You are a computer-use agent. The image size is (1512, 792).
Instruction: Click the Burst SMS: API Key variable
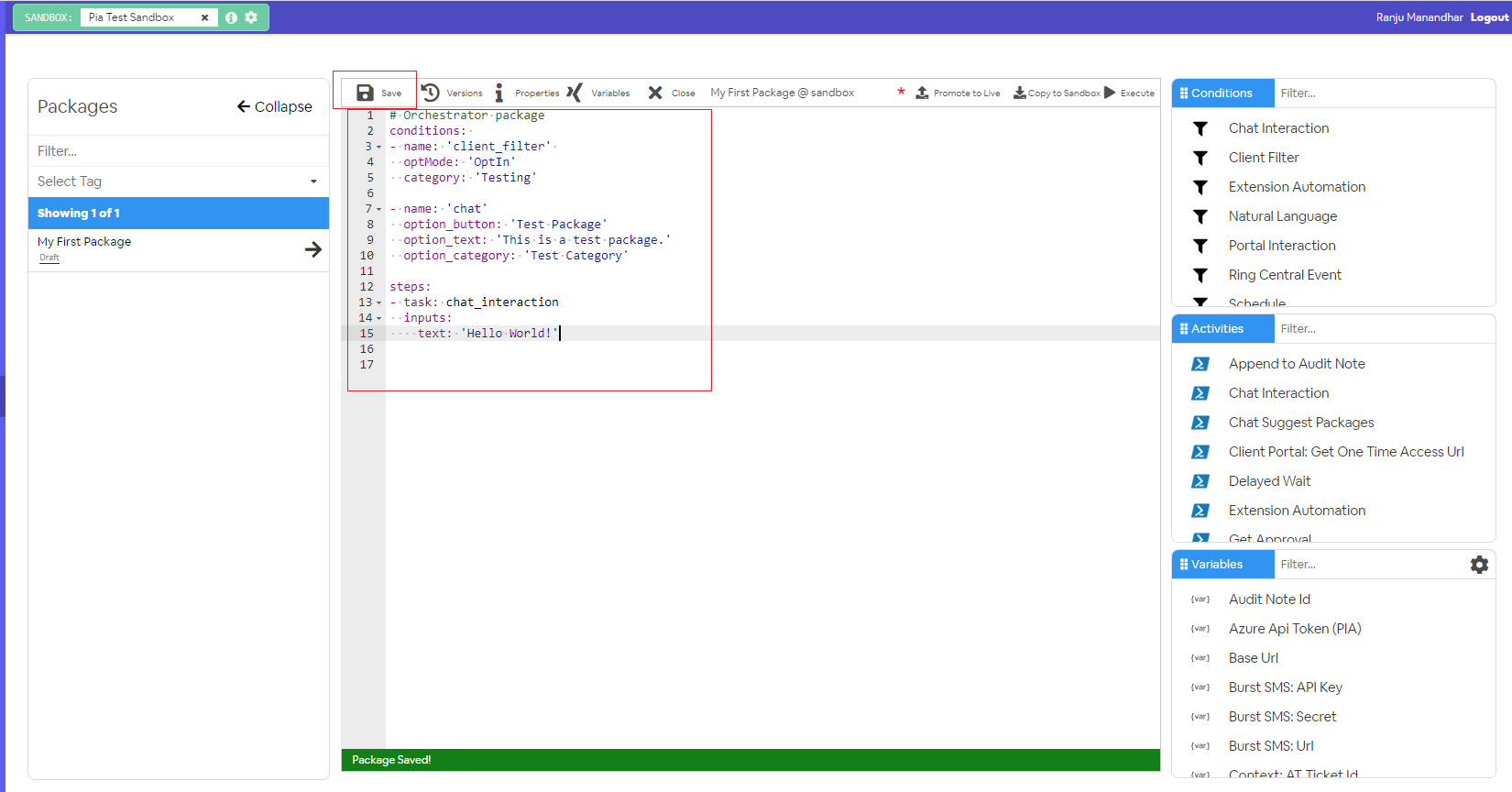pyautogui.click(x=1285, y=687)
